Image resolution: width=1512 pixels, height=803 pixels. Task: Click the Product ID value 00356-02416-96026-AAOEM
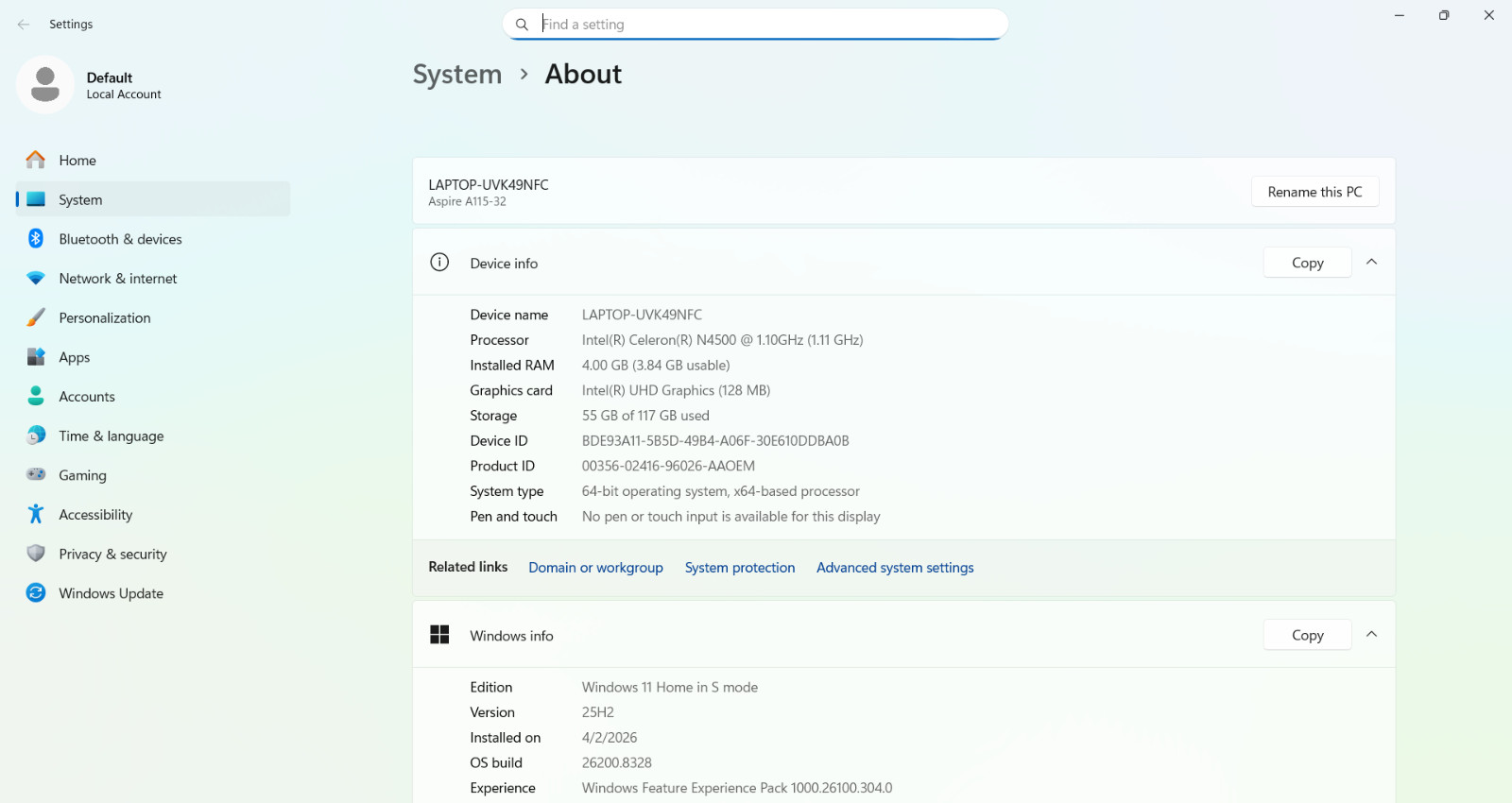[x=668, y=466]
